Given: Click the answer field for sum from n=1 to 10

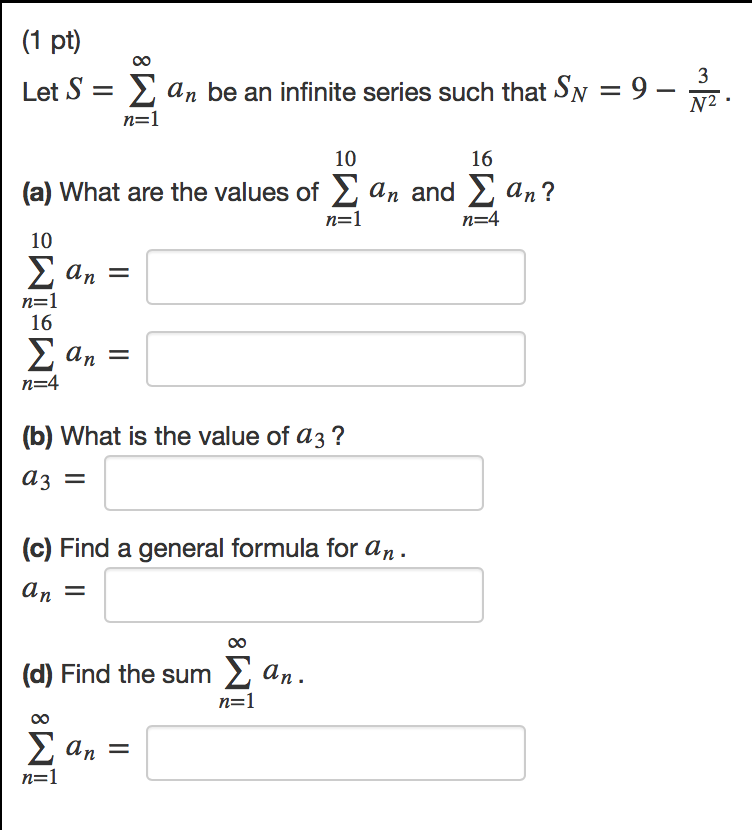Looking at the screenshot, I should click(335, 277).
